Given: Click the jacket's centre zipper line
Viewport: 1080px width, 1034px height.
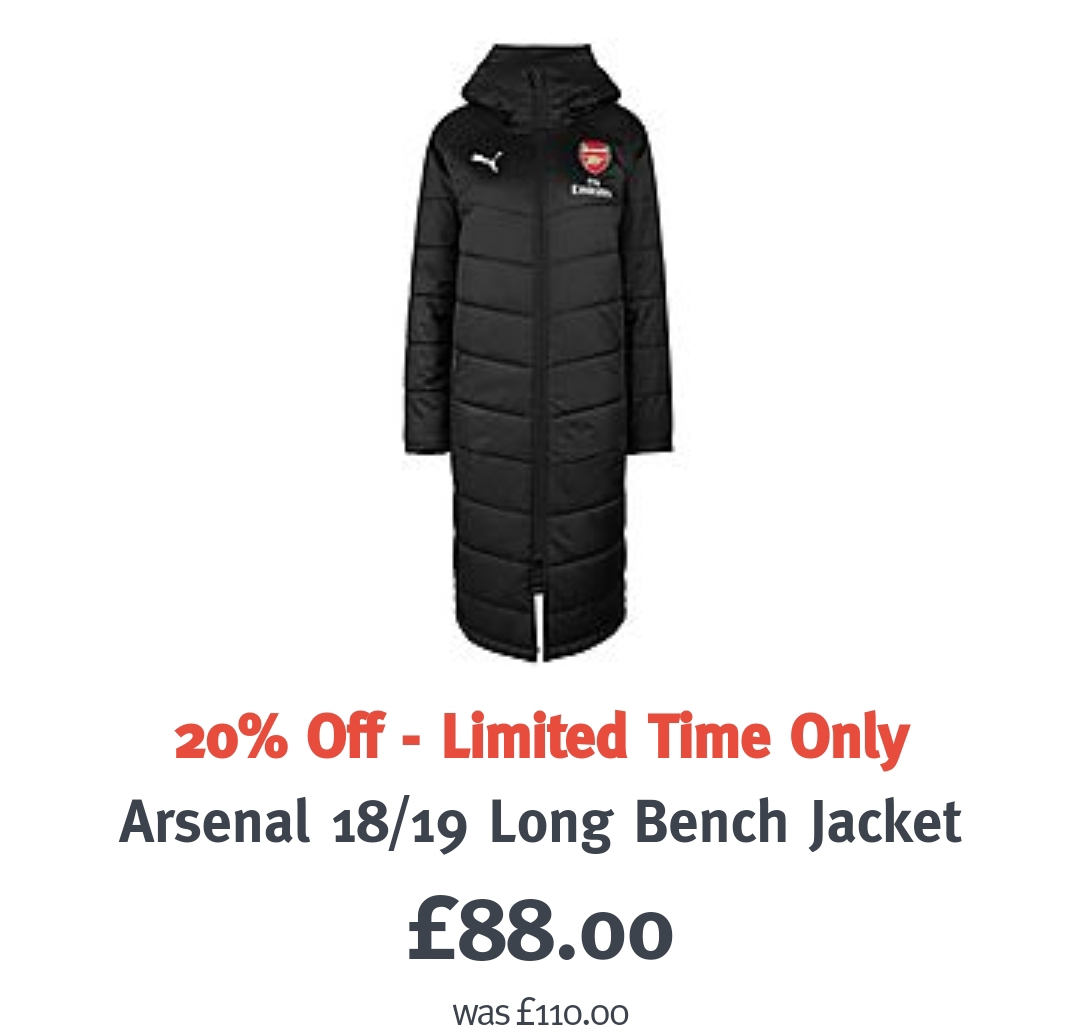Looking at the screenshot, I should (539, 358).
